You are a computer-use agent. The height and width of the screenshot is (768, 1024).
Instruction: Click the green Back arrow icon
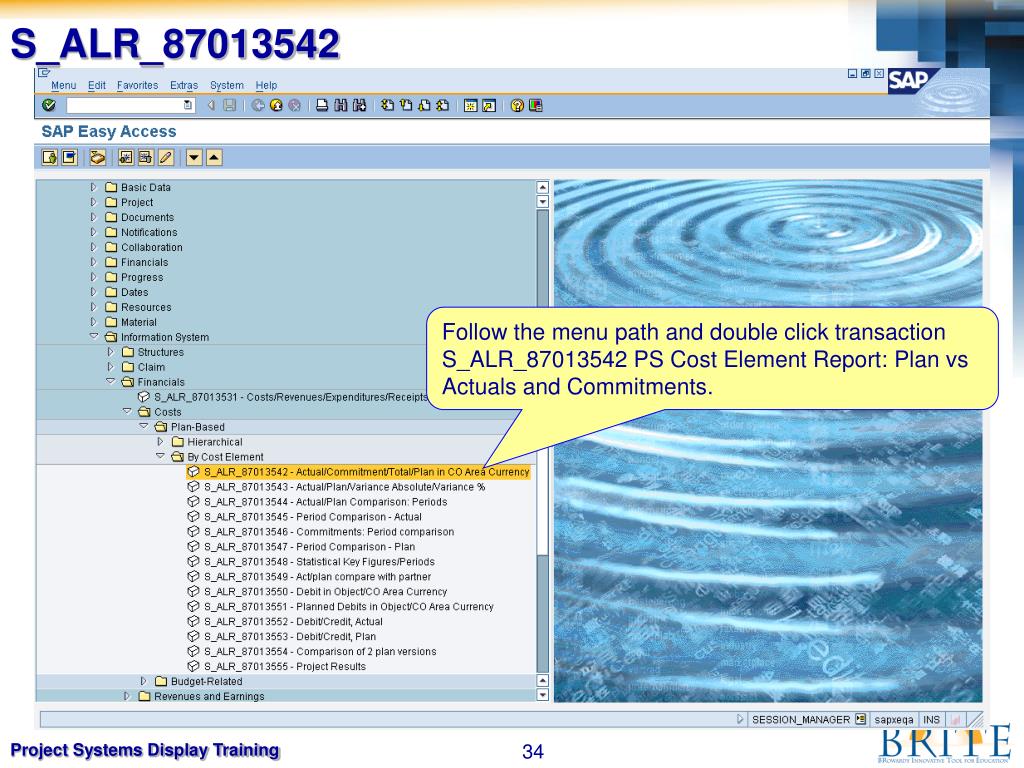point(258,105)
